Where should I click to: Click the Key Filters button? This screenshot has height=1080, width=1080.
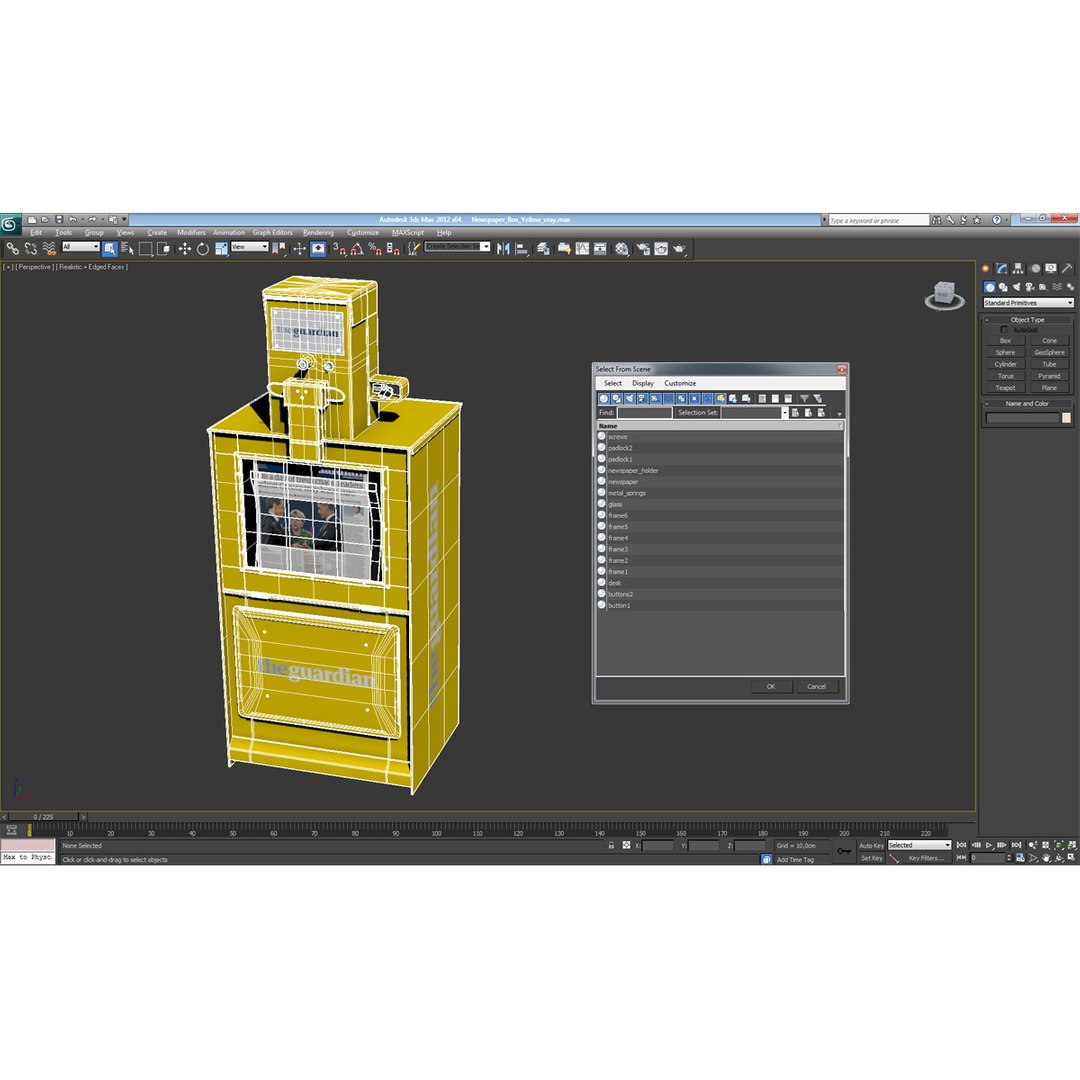[926, 858]
